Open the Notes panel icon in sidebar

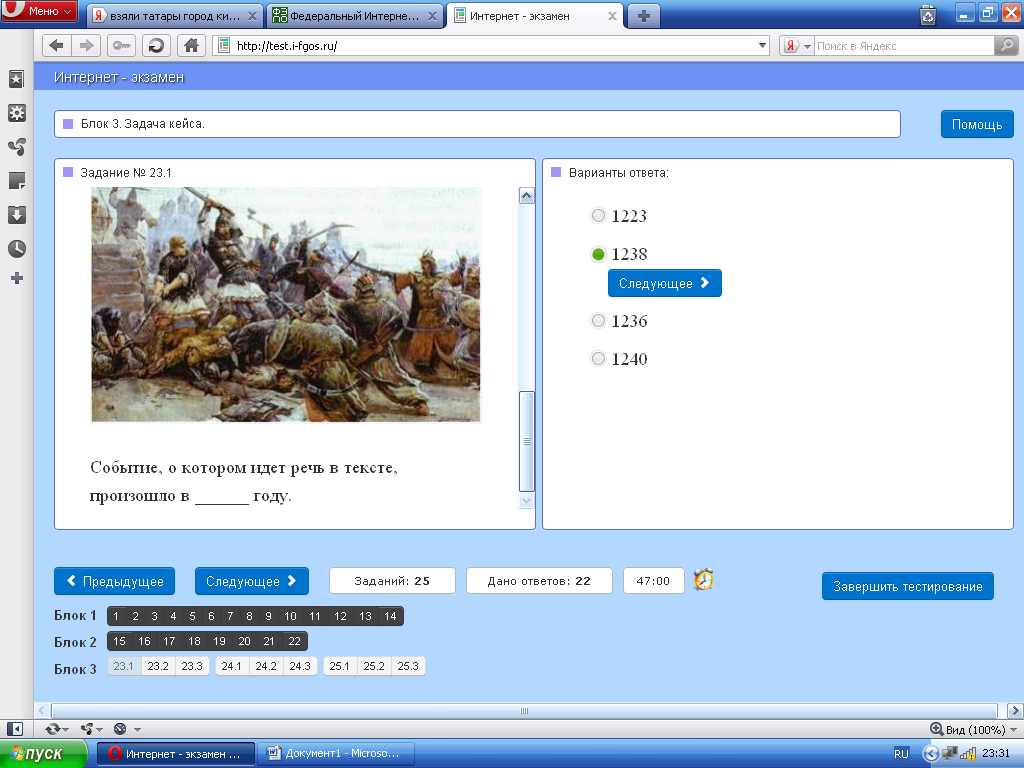[x=16, y=181]
